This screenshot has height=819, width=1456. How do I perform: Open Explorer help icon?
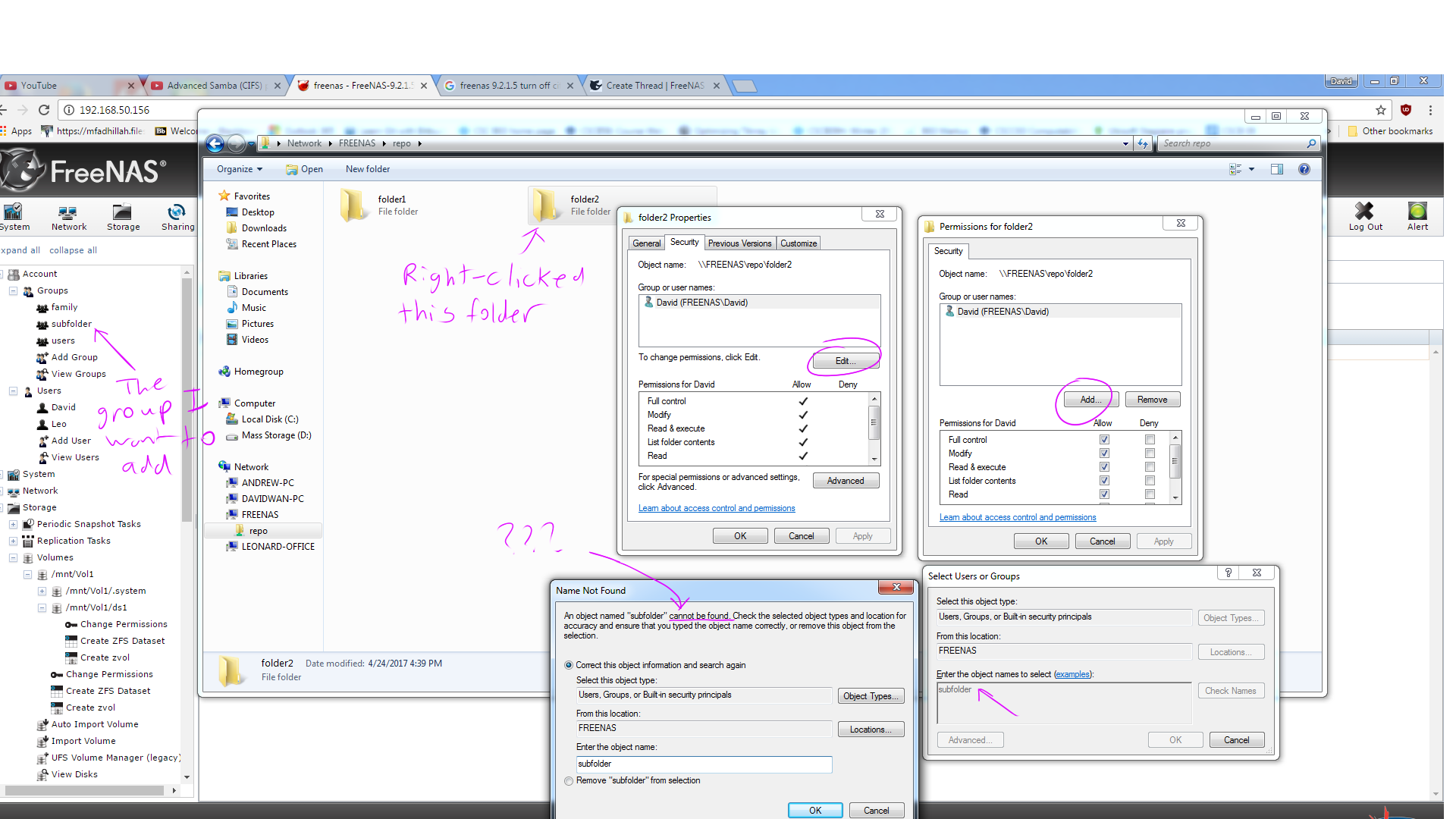pos(1304,169)
